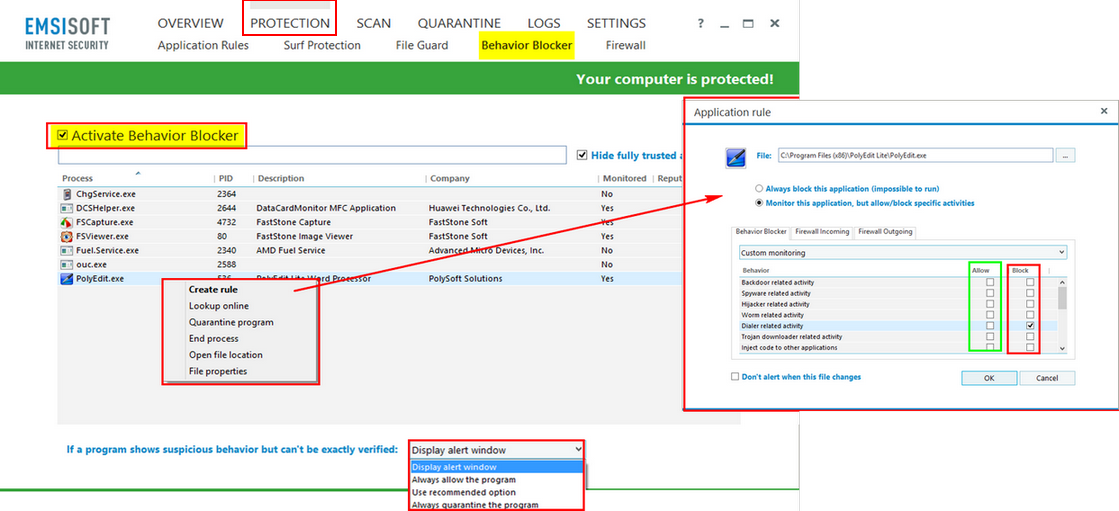Screen dimensions: 1119x511
Task: Check Block for Hijacker related activity
Action: (1030, 304)
